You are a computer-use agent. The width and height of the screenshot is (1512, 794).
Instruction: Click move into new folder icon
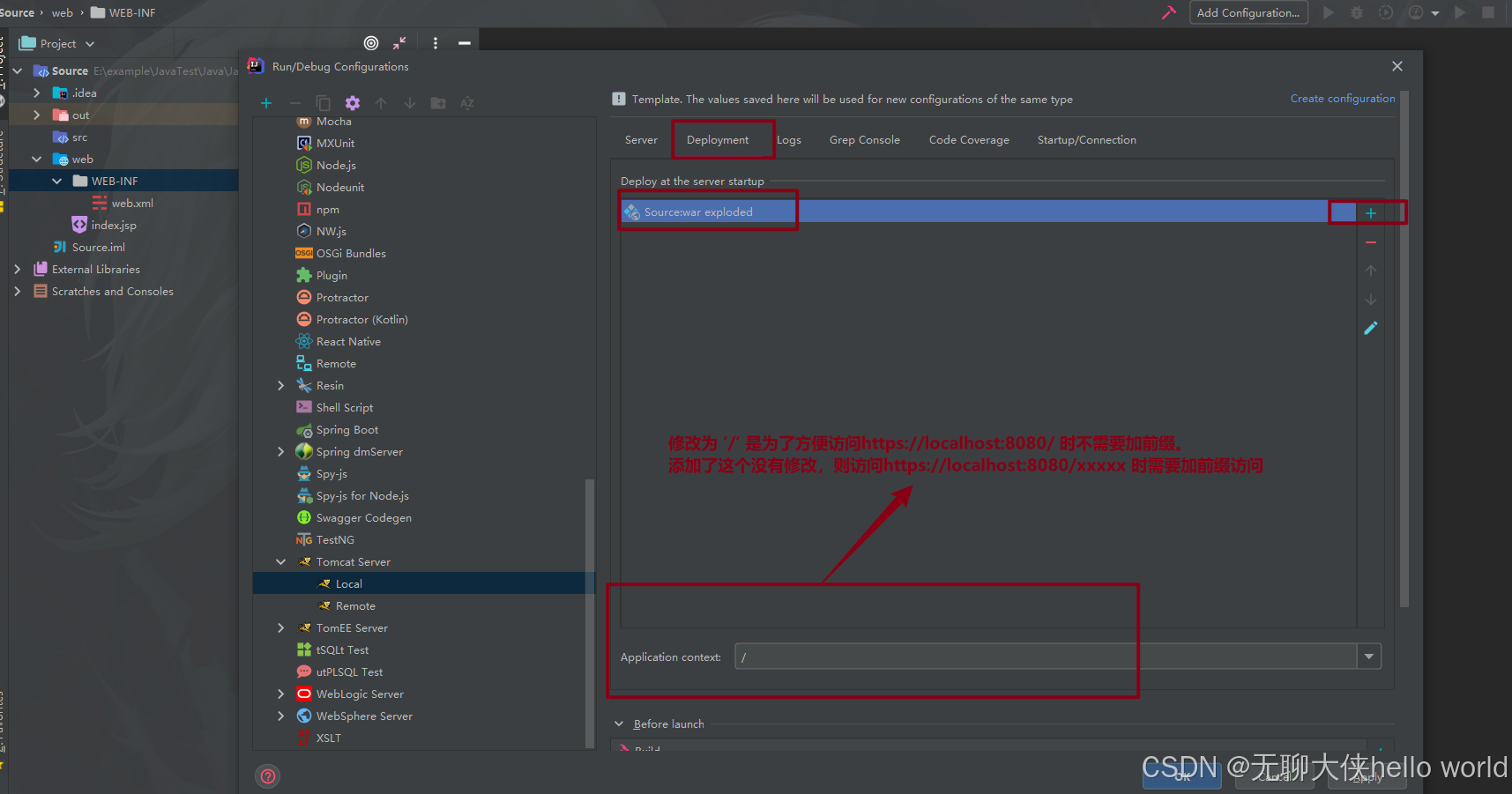coord(438,103)
